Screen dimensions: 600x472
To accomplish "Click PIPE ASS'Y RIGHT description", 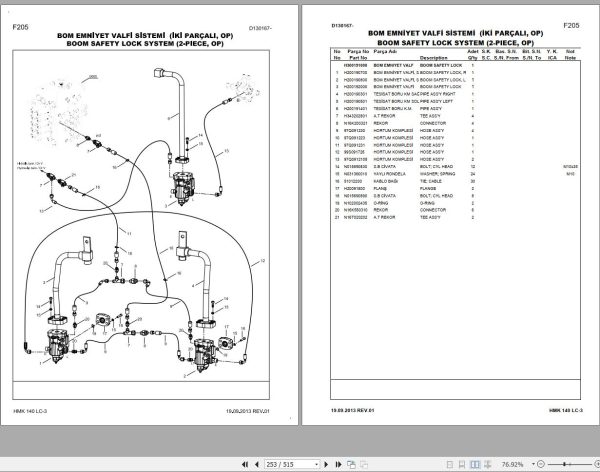I will (438, 94).
